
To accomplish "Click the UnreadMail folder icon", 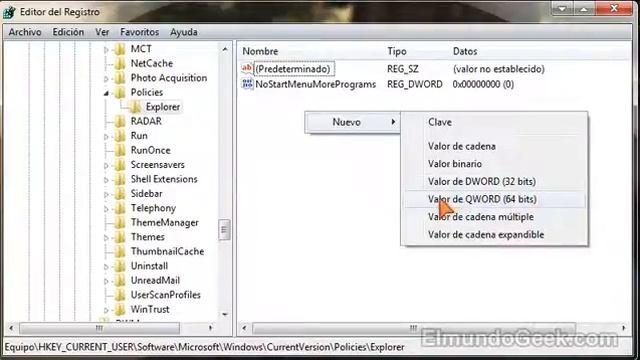I will tap(120, 280).
